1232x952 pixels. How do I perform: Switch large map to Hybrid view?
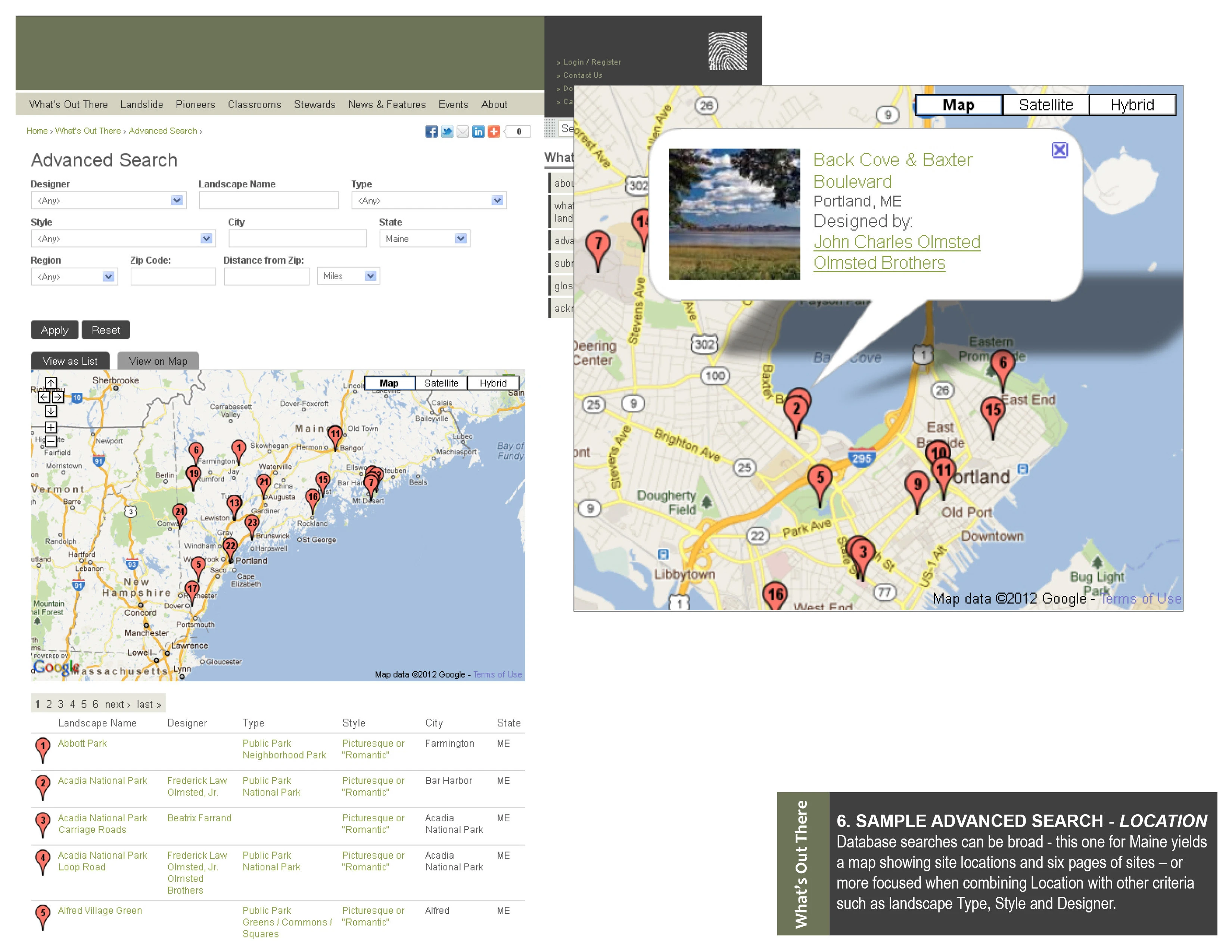1132,105
